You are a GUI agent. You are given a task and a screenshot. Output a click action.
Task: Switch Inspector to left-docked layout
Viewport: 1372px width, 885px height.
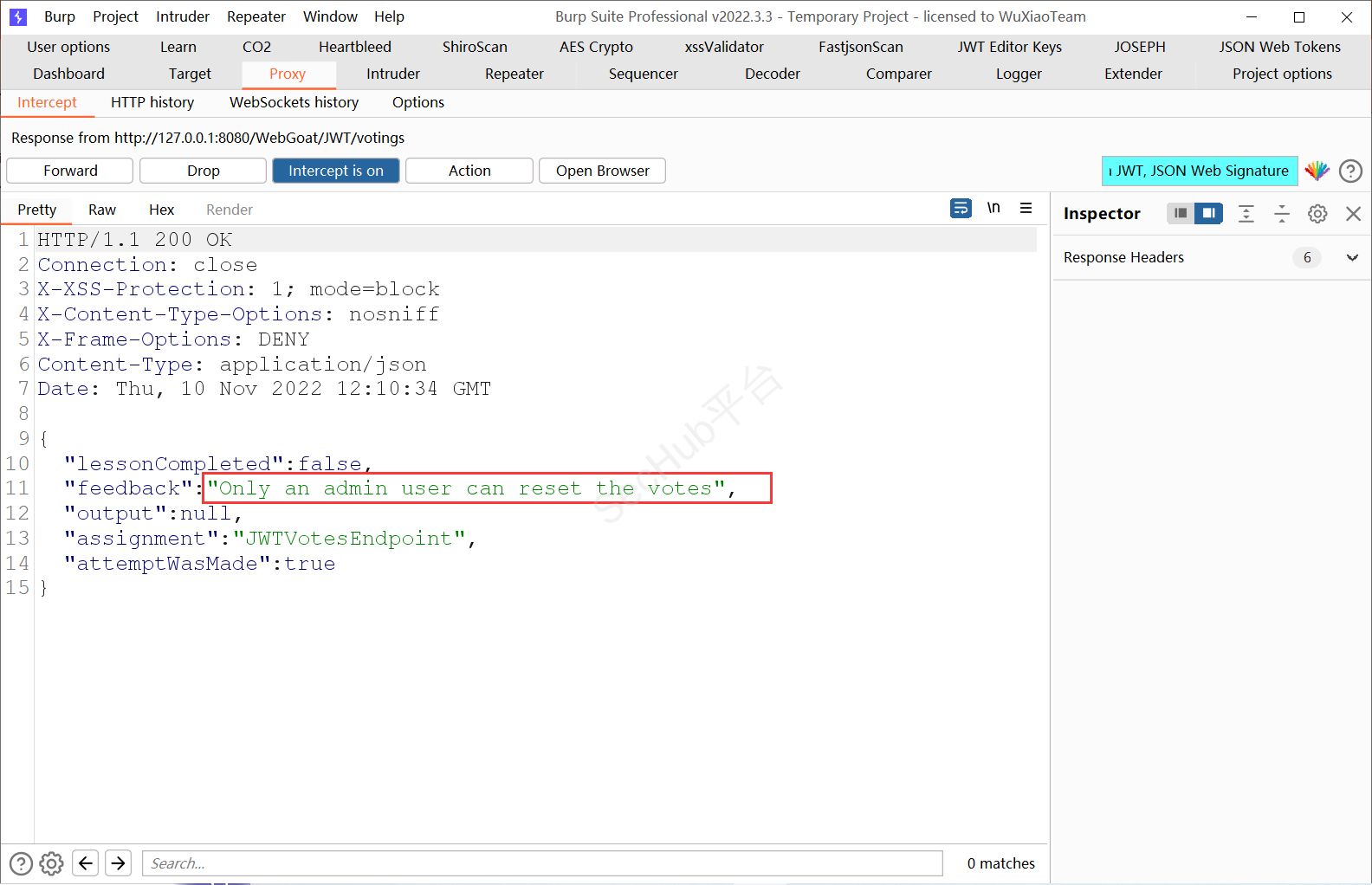coord(1180,213)
